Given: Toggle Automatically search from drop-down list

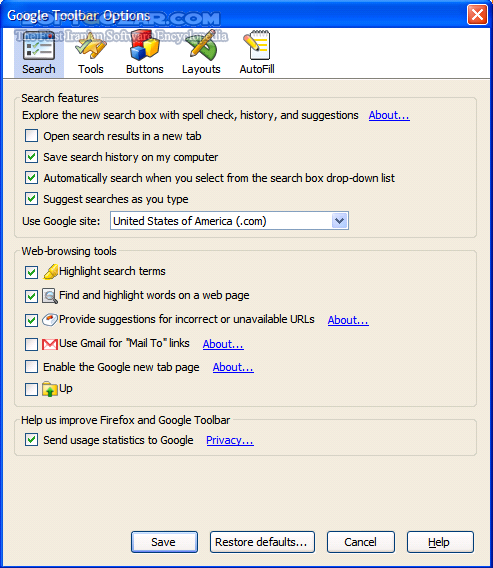Looking at the screenshot, I should tap(32, 178).
